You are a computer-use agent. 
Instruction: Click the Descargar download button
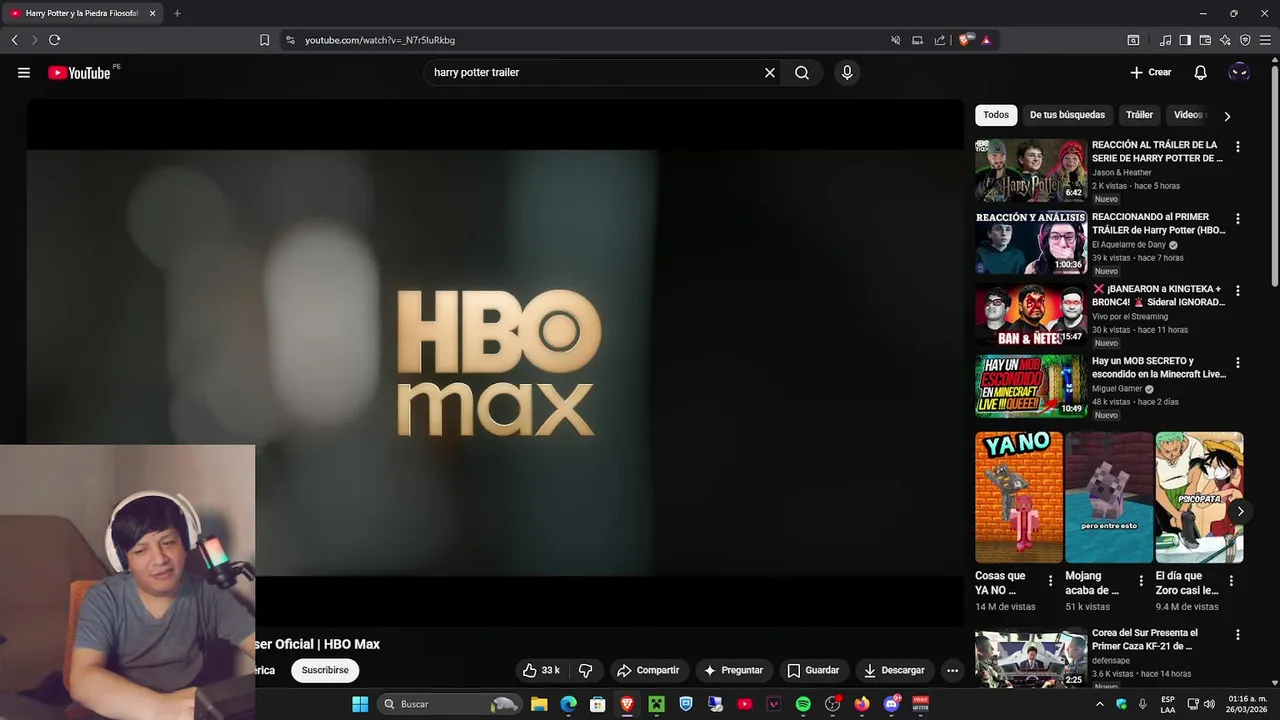(x=894, y=670)
